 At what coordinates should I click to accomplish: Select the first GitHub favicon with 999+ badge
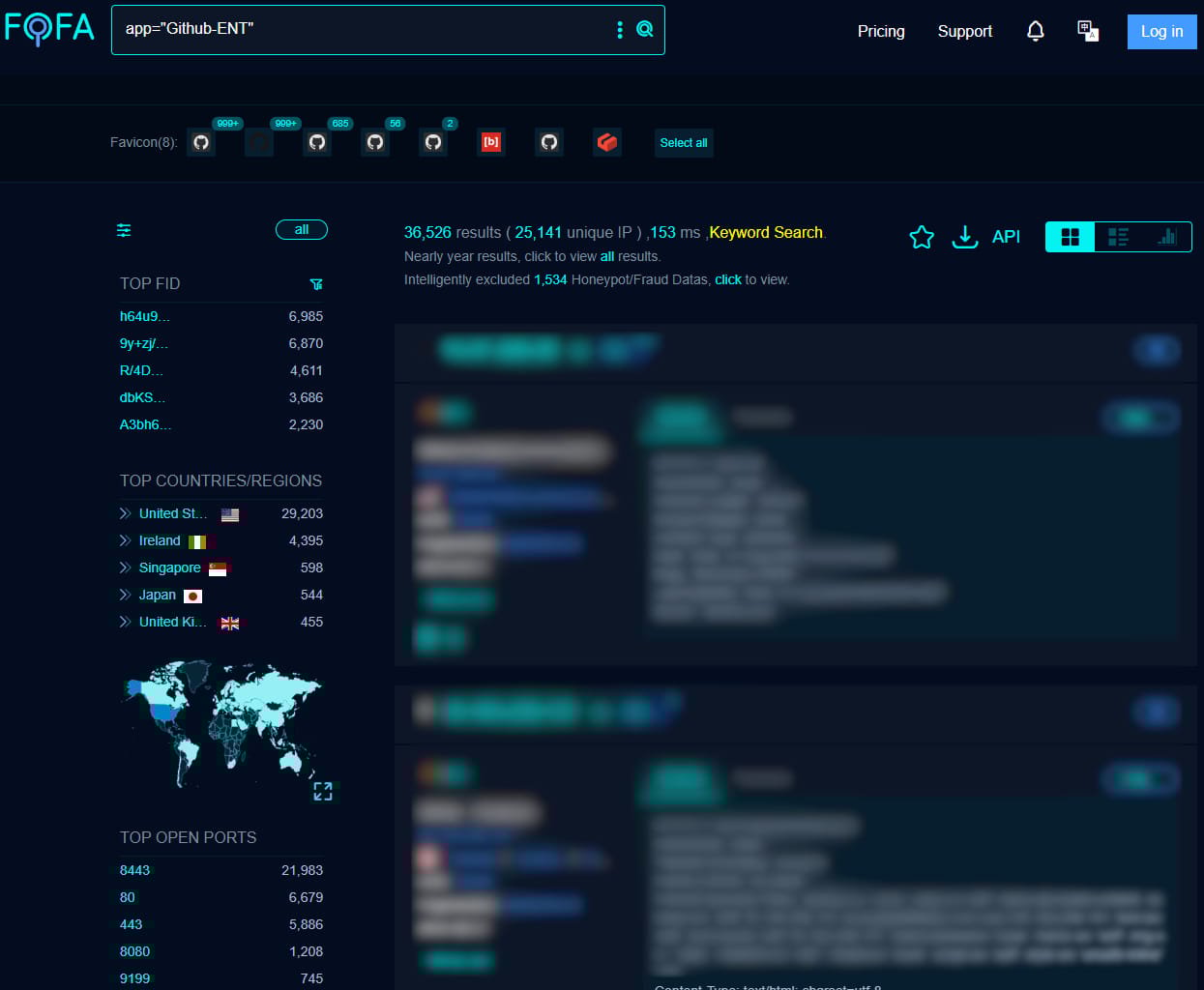tap(201, 142)
